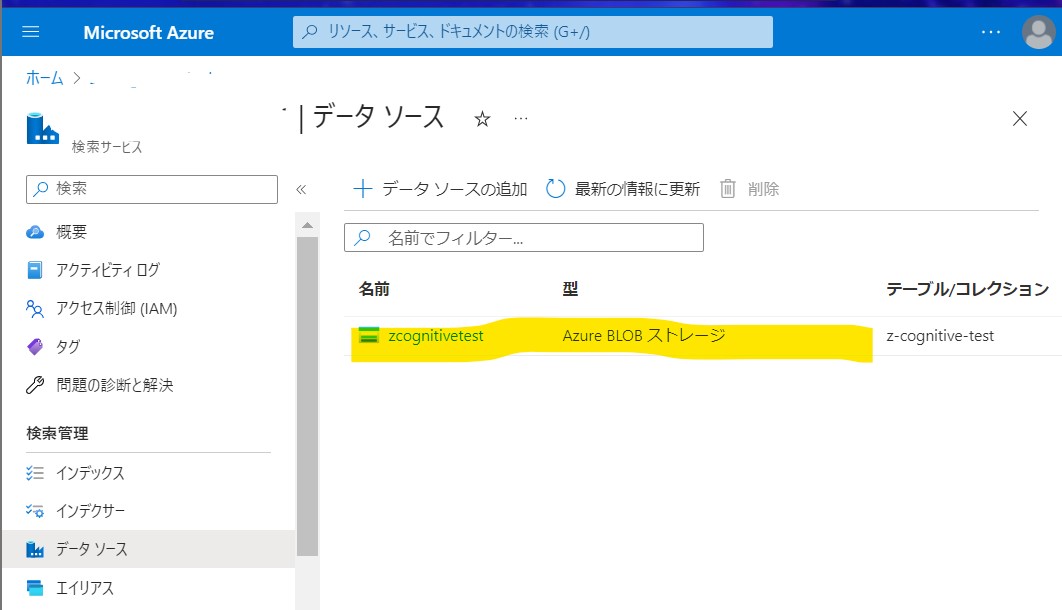Open the zcognitivetest data source link

point(436,336)
